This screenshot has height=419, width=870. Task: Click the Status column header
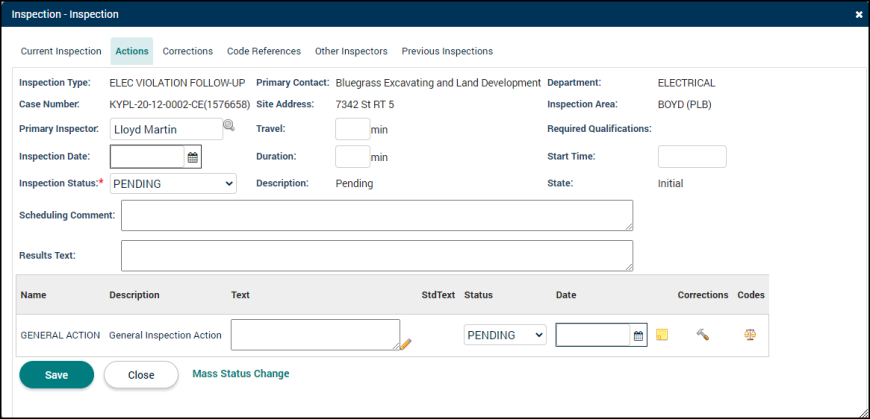coord(478,295)
